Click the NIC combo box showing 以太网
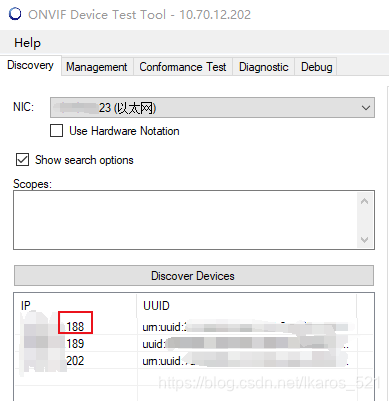The width and height of the screenshot is (389, 401). tap(212, 108)
